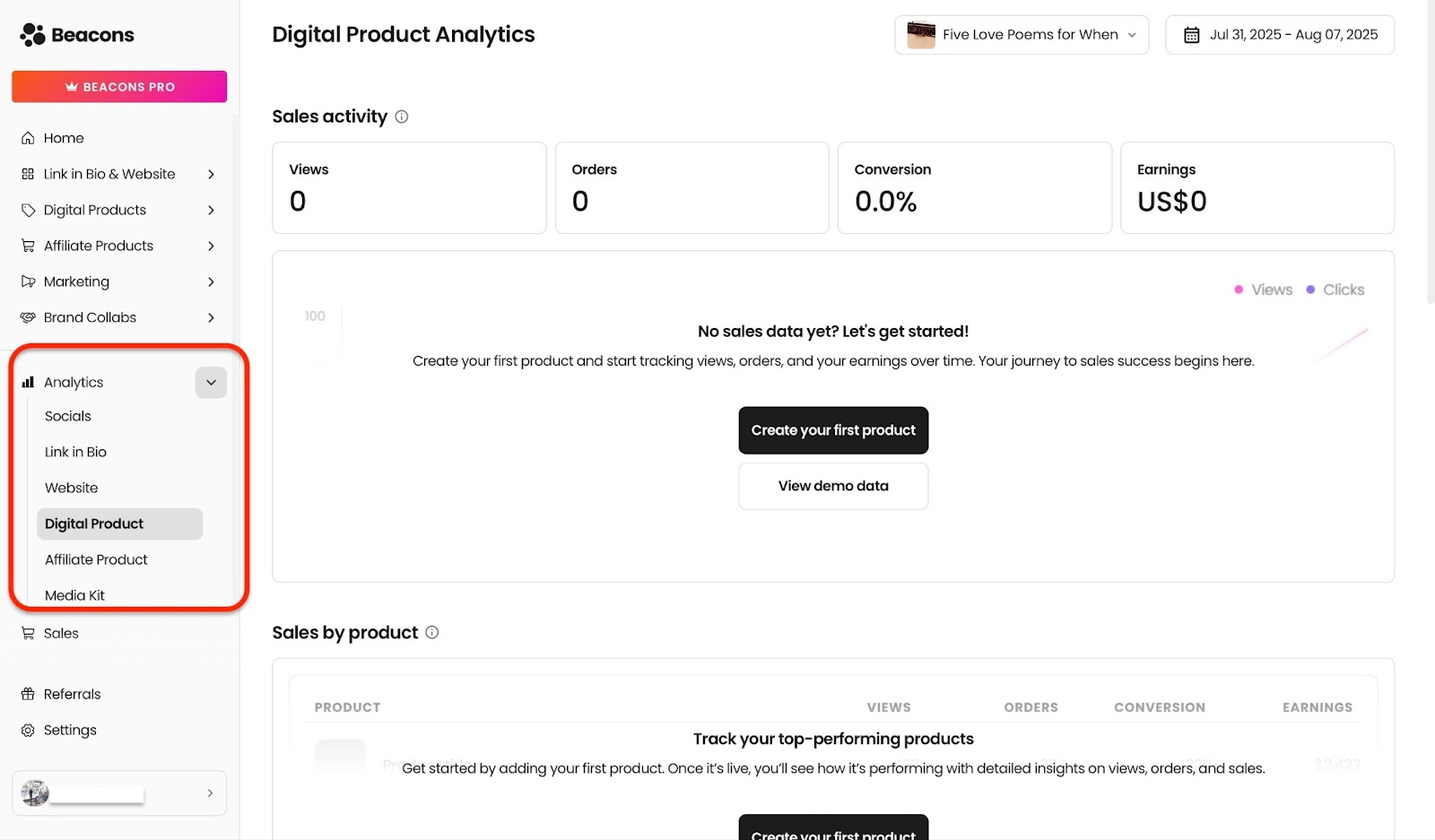The width and height of the screenshot is (1435, 840).
Task: Click the Beacons logo icon
Action: (x=32, y=35)
